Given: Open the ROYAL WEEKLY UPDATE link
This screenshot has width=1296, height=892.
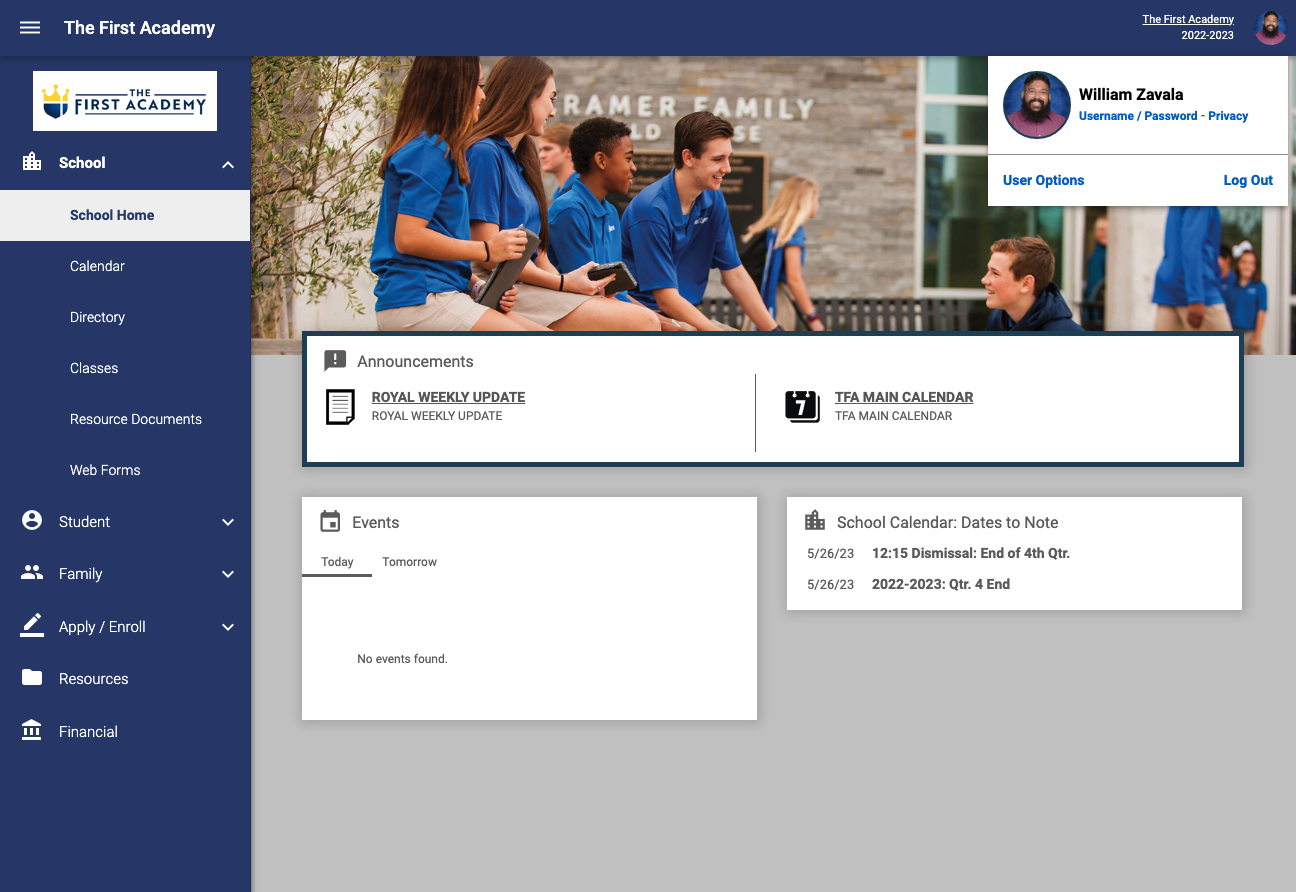Looking at the screenshot, I should 448,397.
